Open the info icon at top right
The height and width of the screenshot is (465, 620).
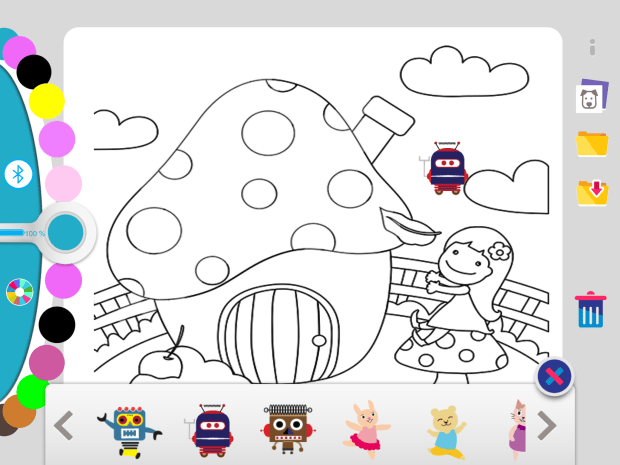[x=592, y=48]
